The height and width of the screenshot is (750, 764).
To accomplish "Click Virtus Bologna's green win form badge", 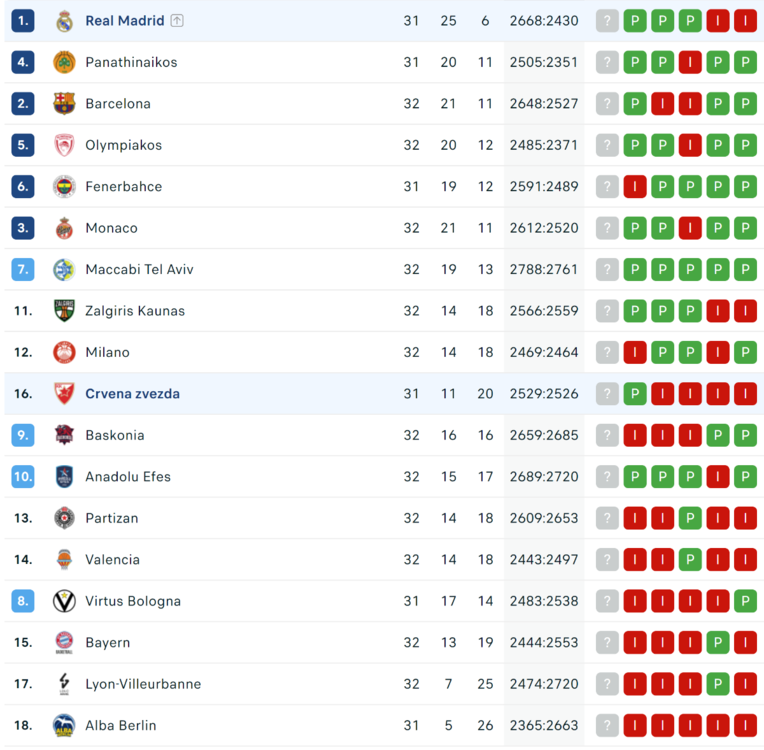I will tap(745, 602).
